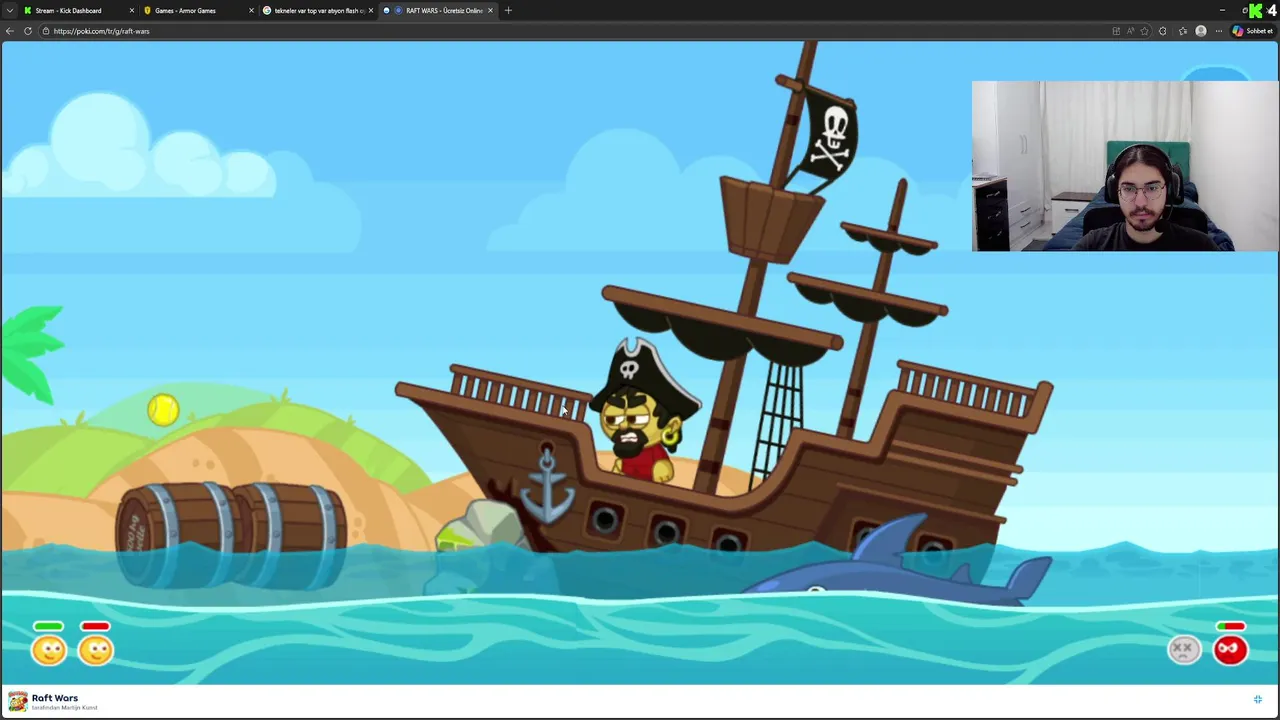Close the Games - Armor Games tab
This screenshot has height=720, width=1280.
tap(251, 10)
